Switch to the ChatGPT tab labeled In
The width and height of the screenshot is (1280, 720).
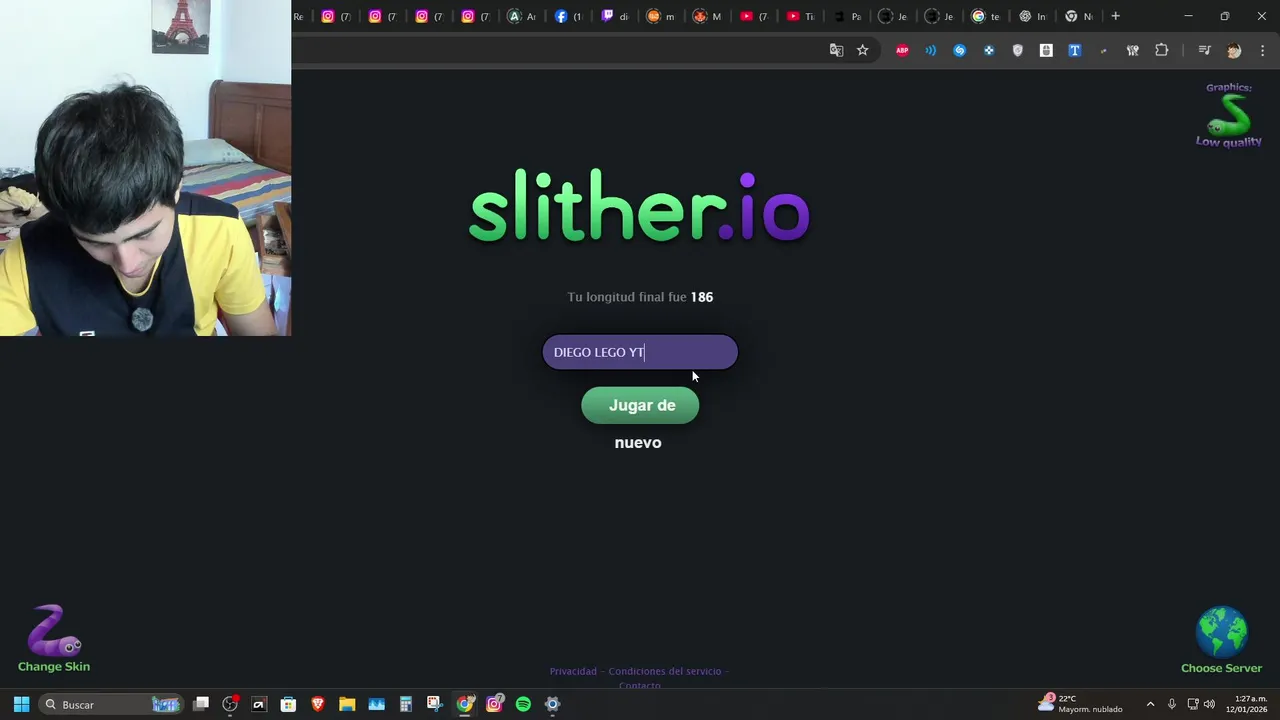click(x=1032, y=16)
